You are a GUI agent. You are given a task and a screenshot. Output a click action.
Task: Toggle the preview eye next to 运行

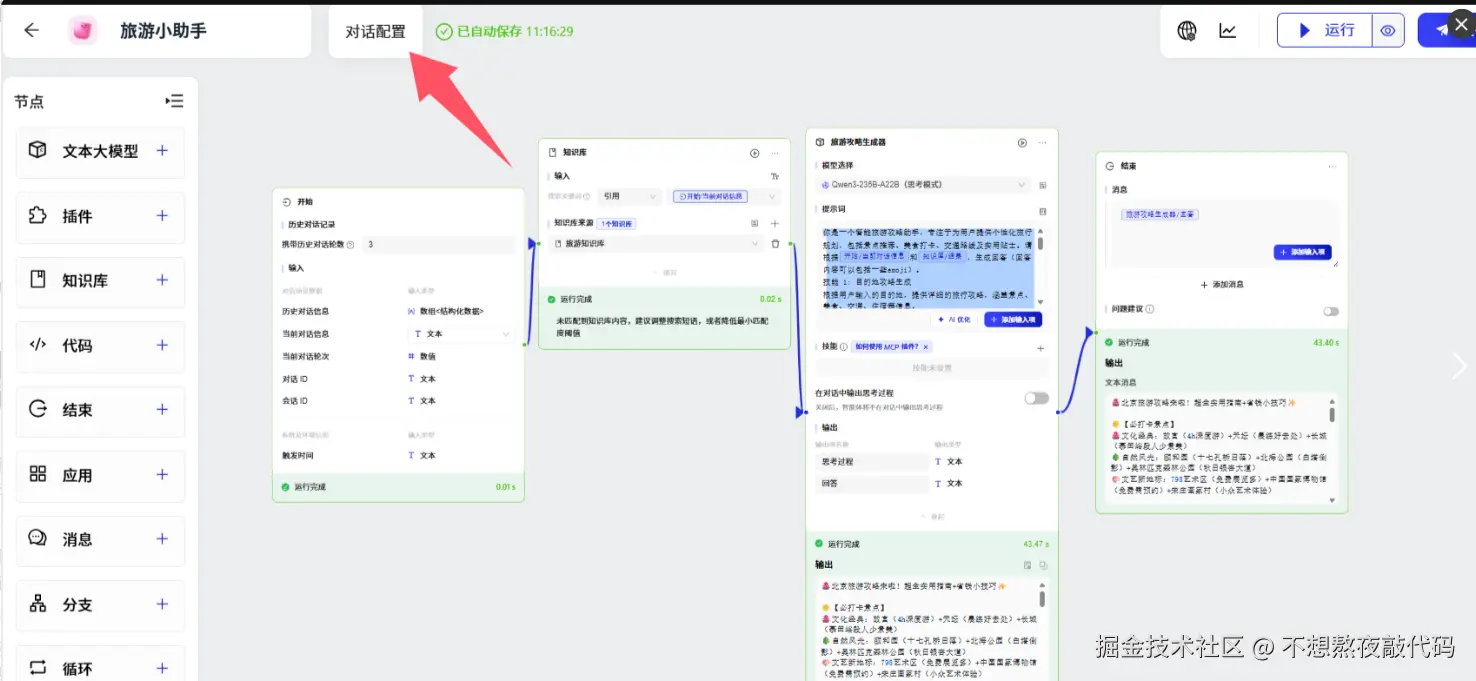point(1388,31)
